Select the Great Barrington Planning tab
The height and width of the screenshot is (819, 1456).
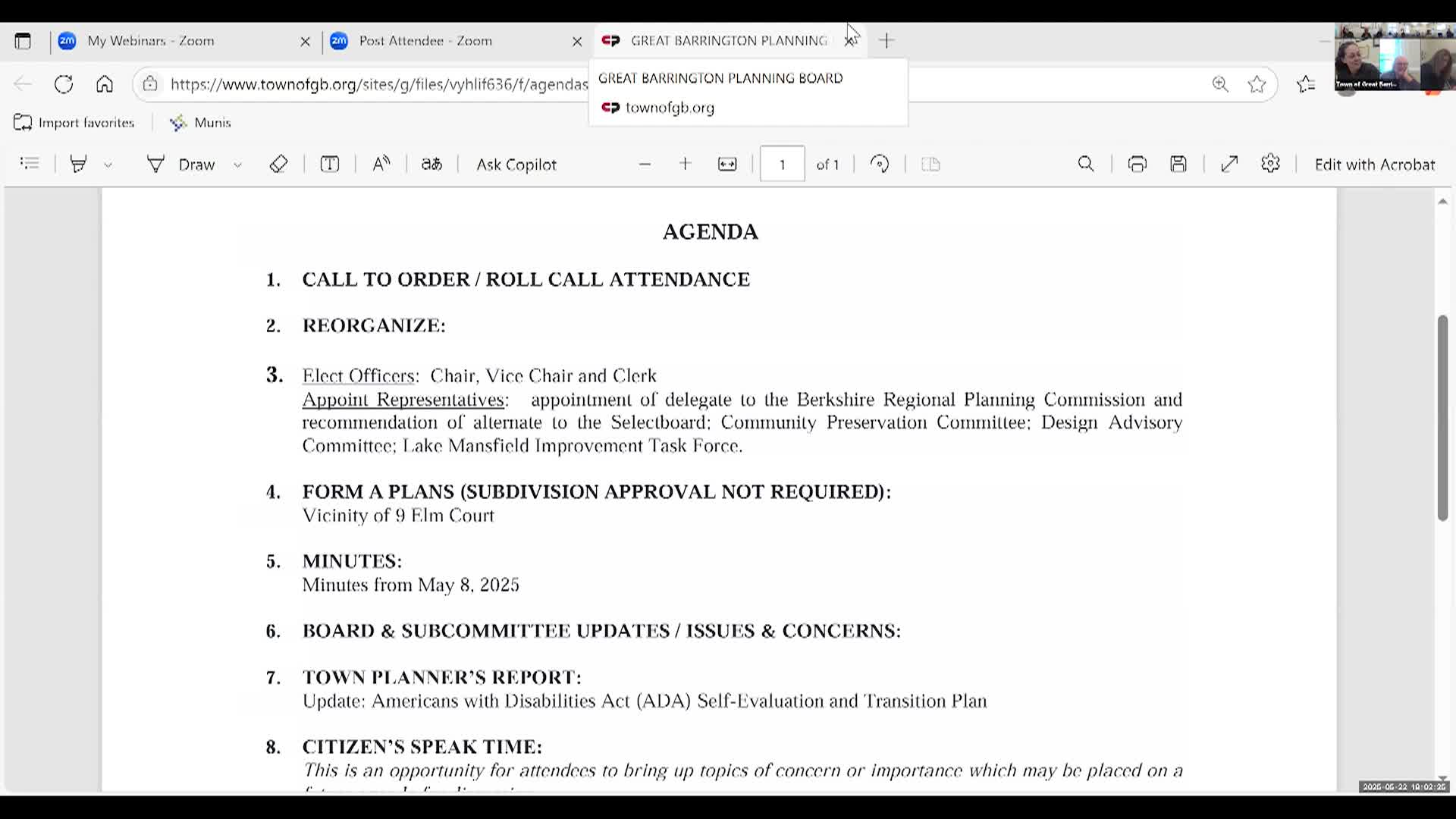pos(728,41)
